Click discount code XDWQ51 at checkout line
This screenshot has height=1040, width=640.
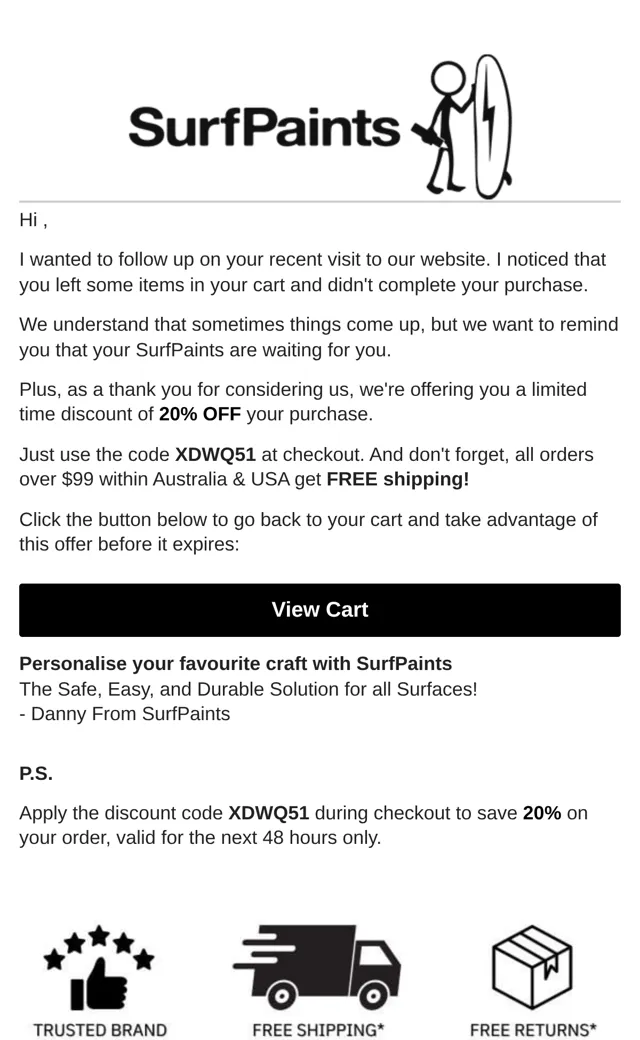215,454
